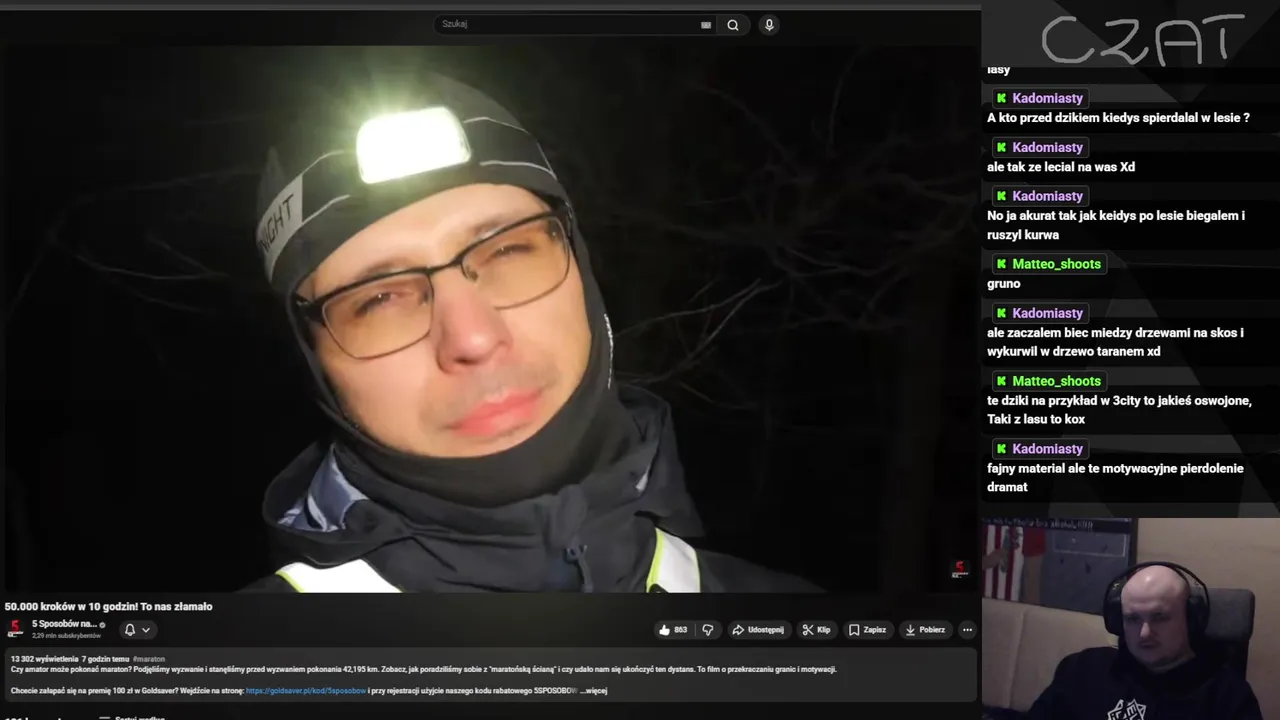The image size is (1280, 720).
Task: Click the search magnifier icon
Action: click(733, 25)
